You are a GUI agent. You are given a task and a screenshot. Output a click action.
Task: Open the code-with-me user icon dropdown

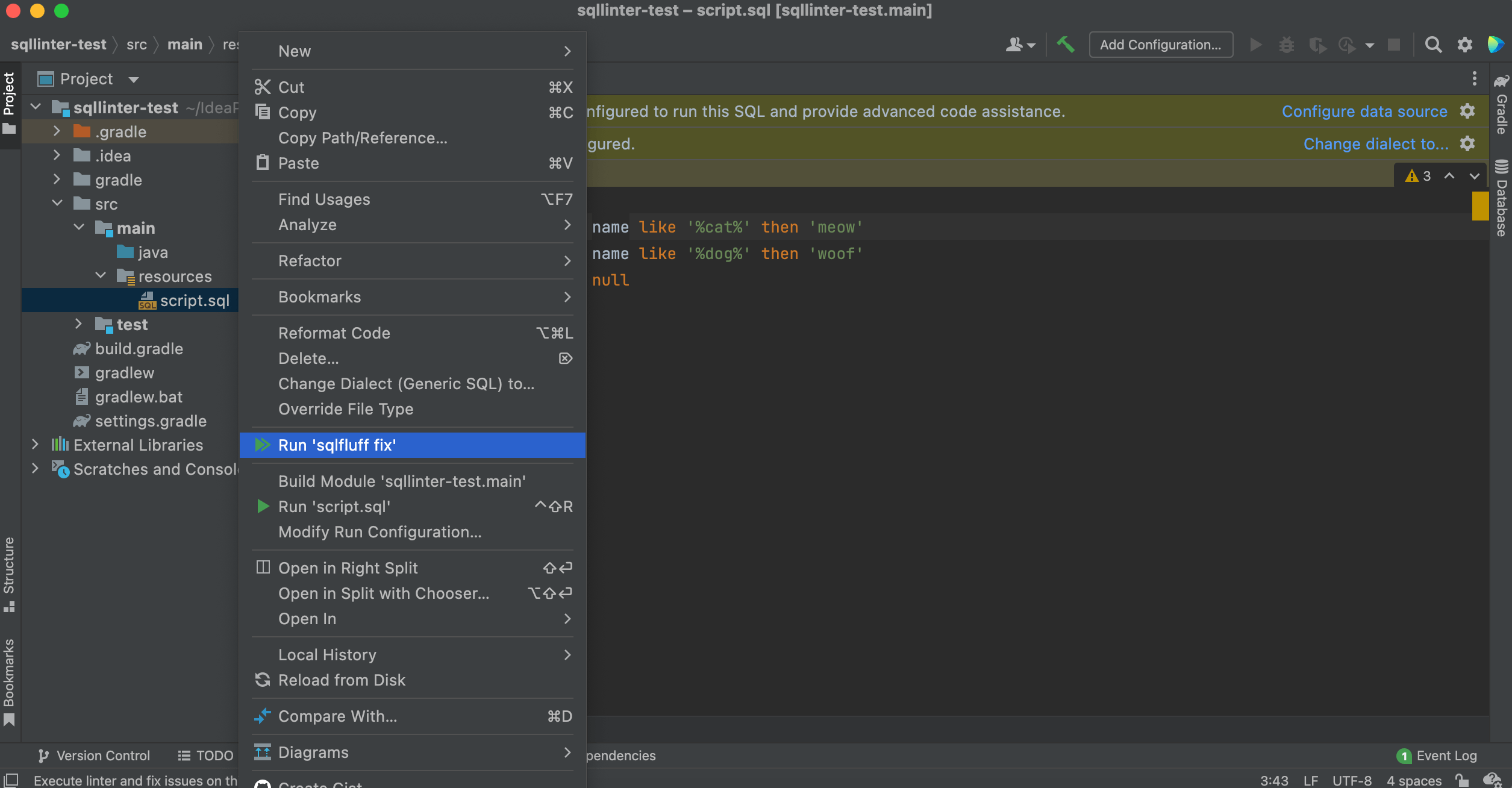[1020, 45]
